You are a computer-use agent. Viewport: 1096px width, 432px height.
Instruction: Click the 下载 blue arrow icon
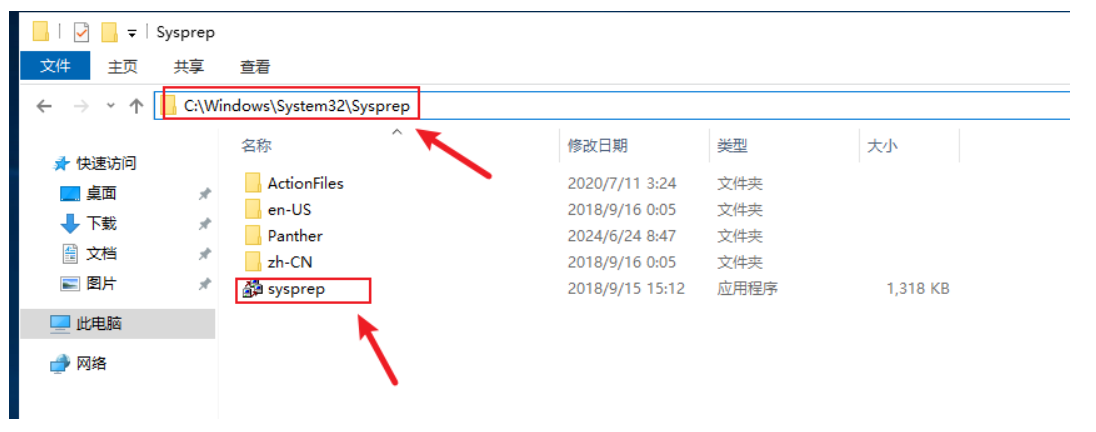(x=70, y=224)
